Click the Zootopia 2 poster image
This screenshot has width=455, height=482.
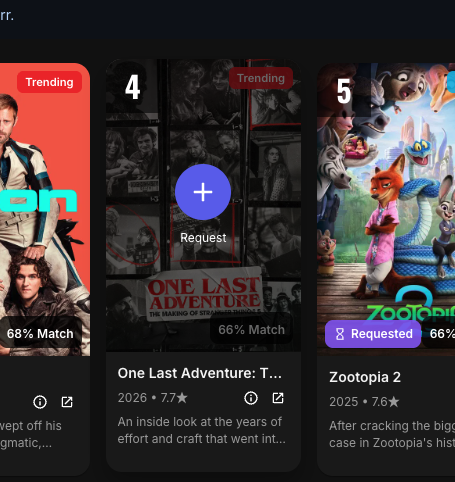click(386, 209)
